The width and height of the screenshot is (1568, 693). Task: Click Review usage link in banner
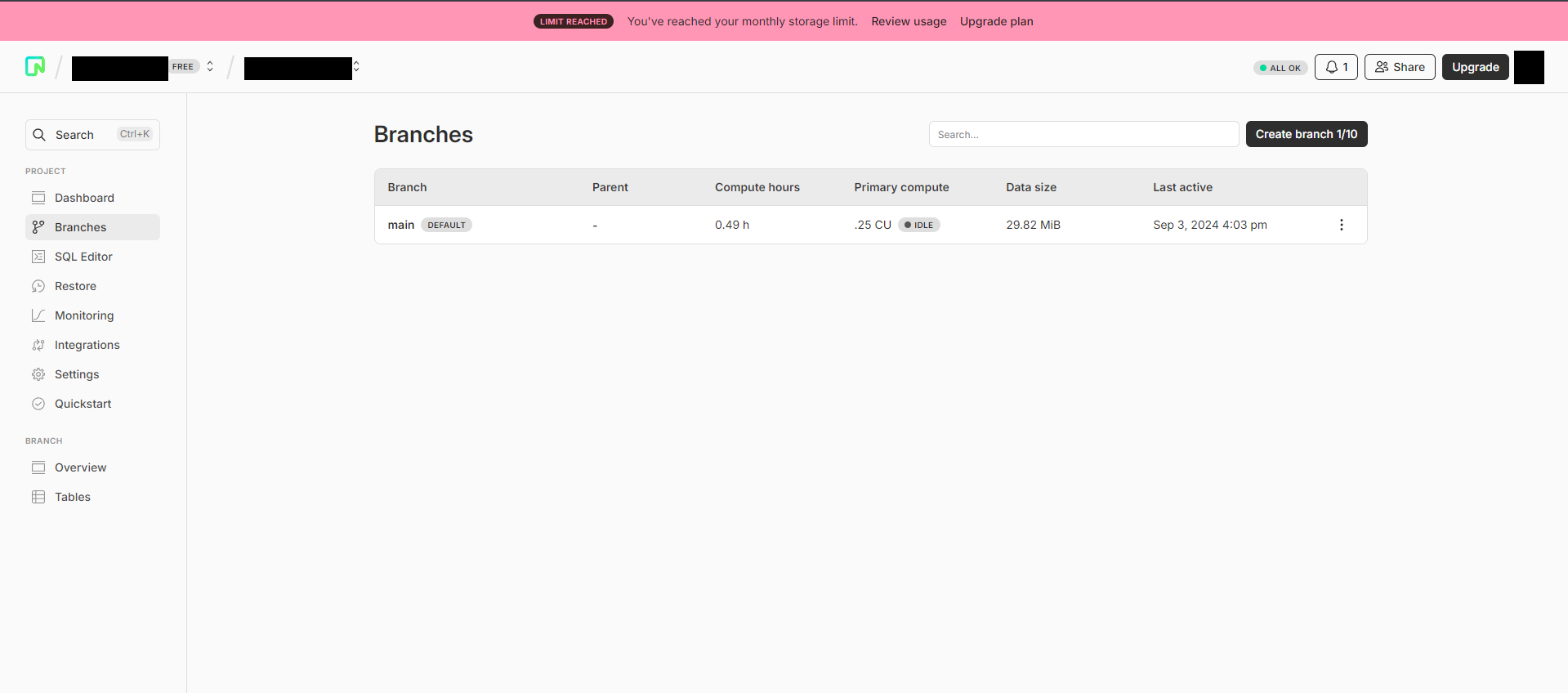point(909,21)
